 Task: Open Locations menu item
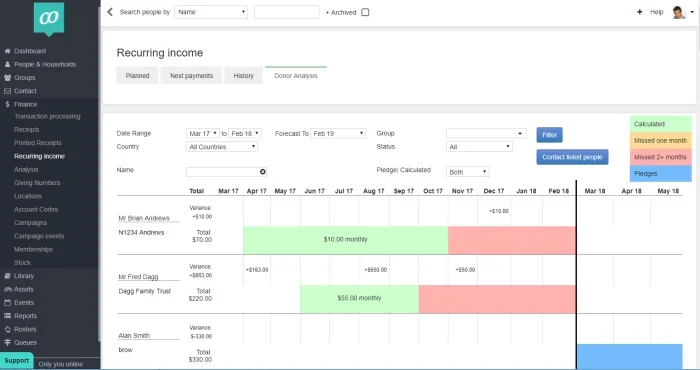[x=28, y=196]
